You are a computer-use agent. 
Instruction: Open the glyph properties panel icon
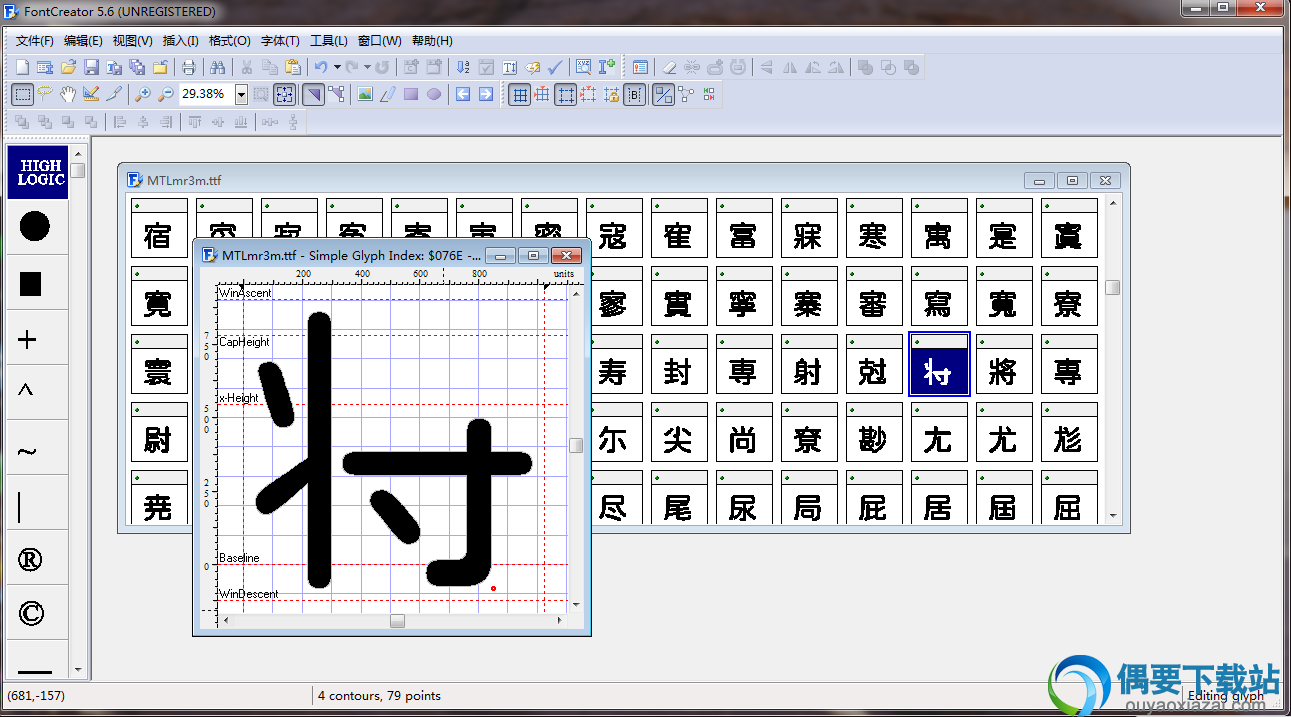click(x=640, y=67)
